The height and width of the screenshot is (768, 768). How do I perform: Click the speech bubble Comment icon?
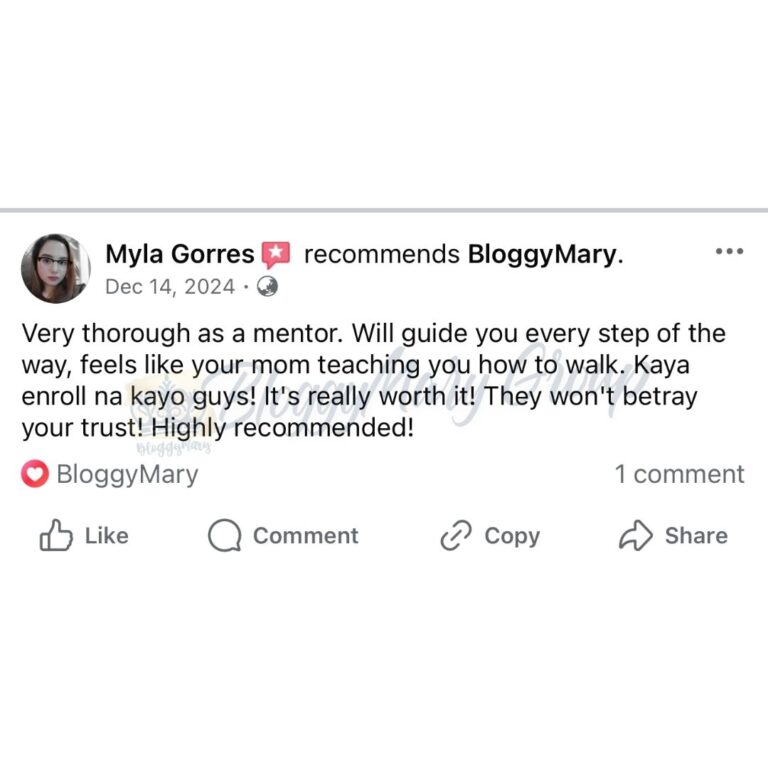224,537
